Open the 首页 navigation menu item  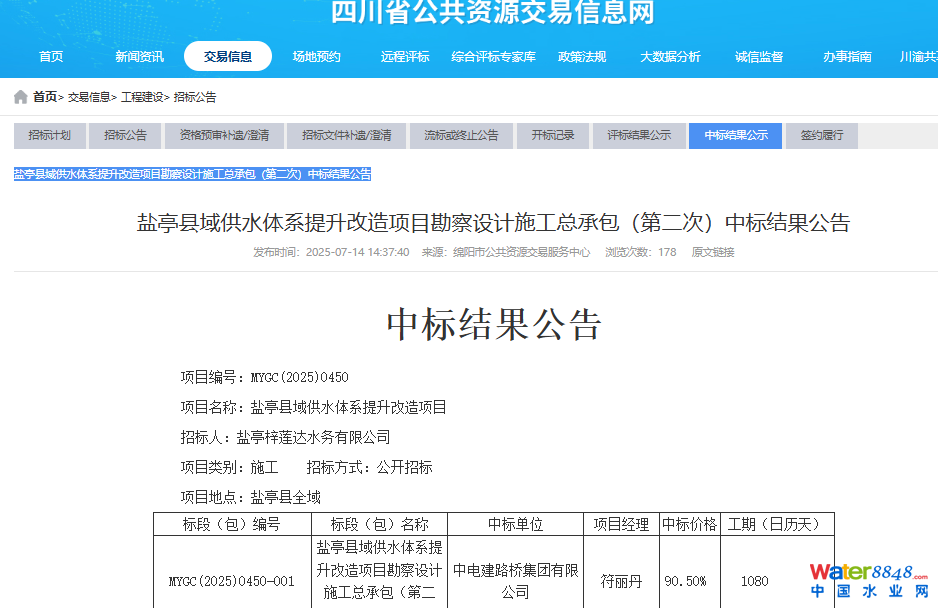coord(51,57)
